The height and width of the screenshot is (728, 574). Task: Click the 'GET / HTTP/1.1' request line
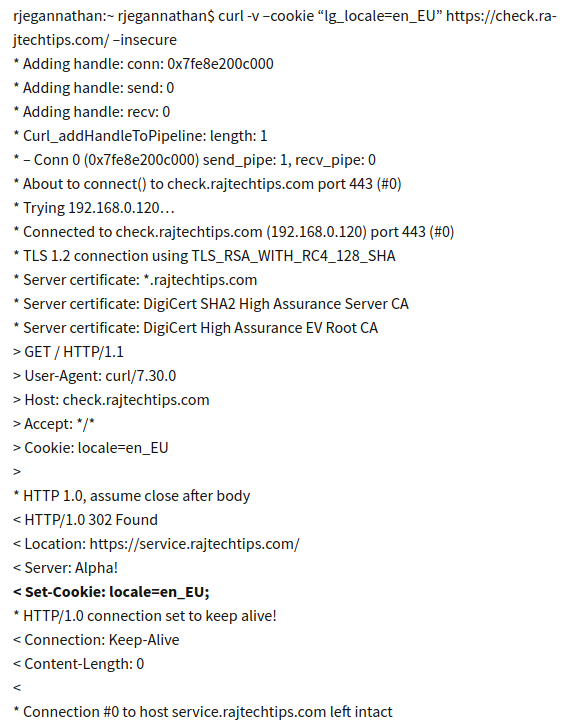pyautogui.click(x=69, y=352)
